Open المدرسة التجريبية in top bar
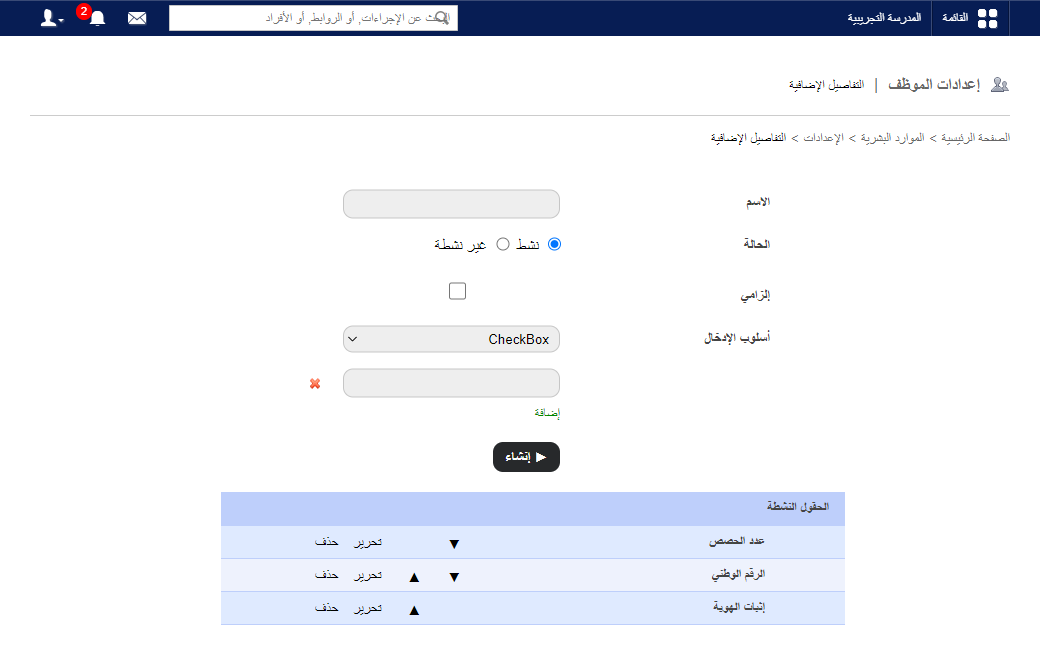Screen dimensions: 1040x664 [x=884, y=18]
